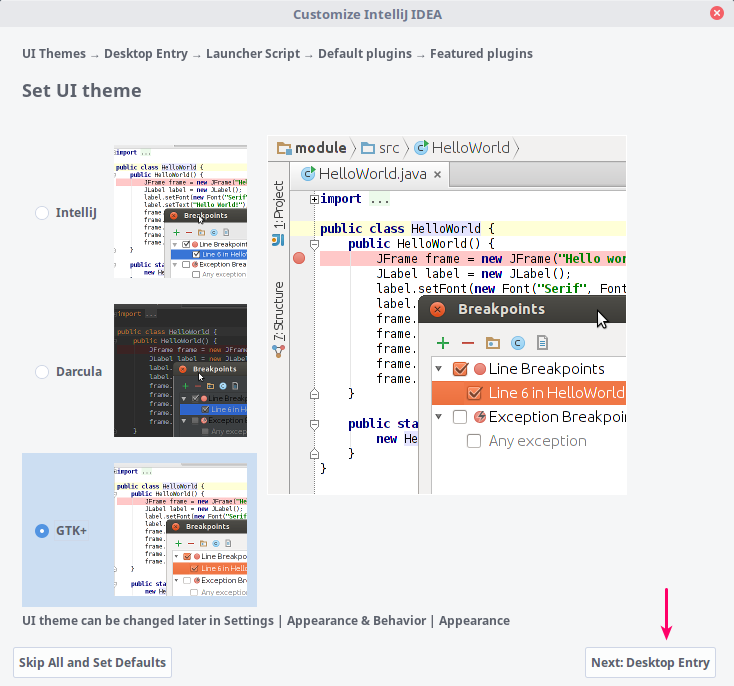Image resolution: width=734 pixels, height=686 pixels.
Task: Click the group by class C icon
Action: pos(517,343)
